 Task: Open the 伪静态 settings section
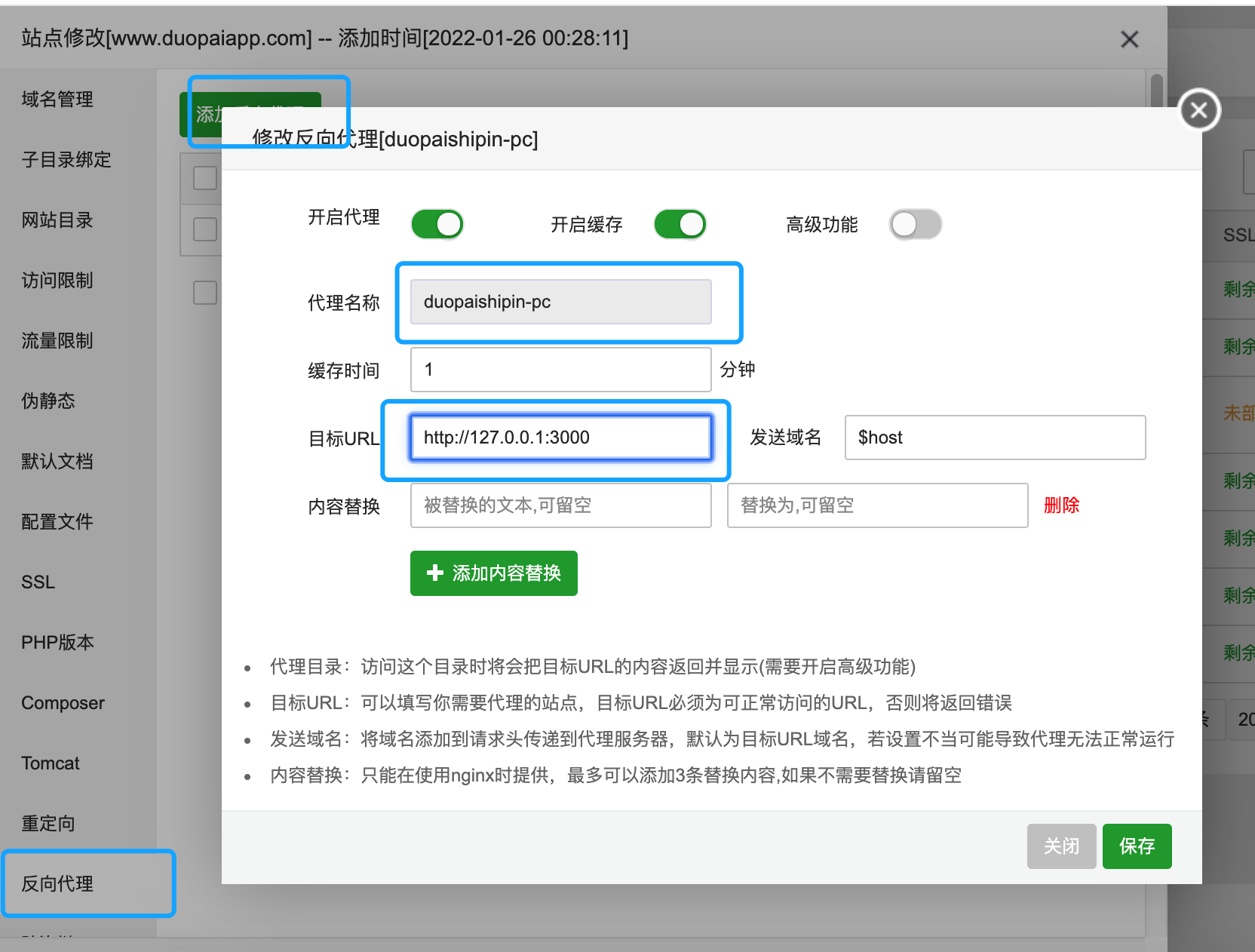coord(48,401)
